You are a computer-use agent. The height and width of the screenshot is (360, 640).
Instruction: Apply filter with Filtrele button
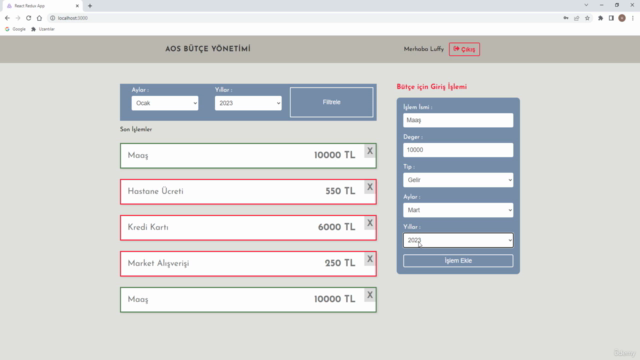click(x=331, y=102)
